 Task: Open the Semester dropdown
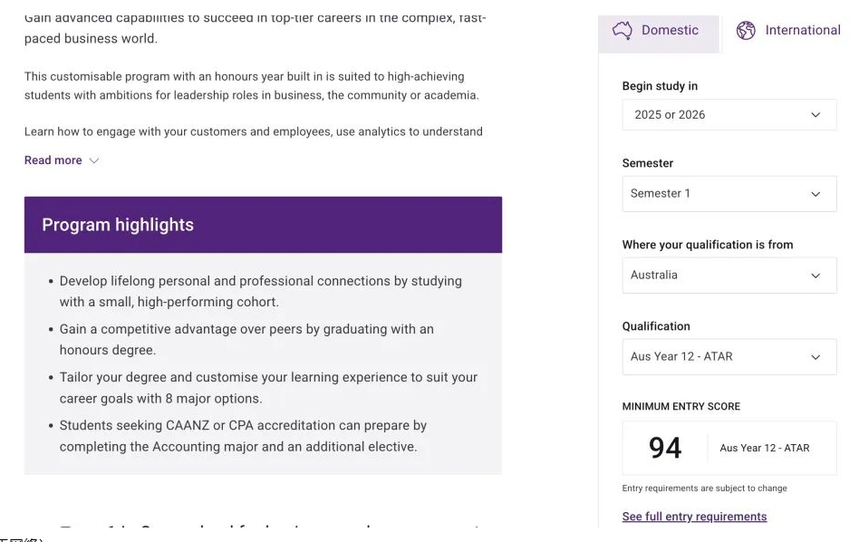coord(729,193)
